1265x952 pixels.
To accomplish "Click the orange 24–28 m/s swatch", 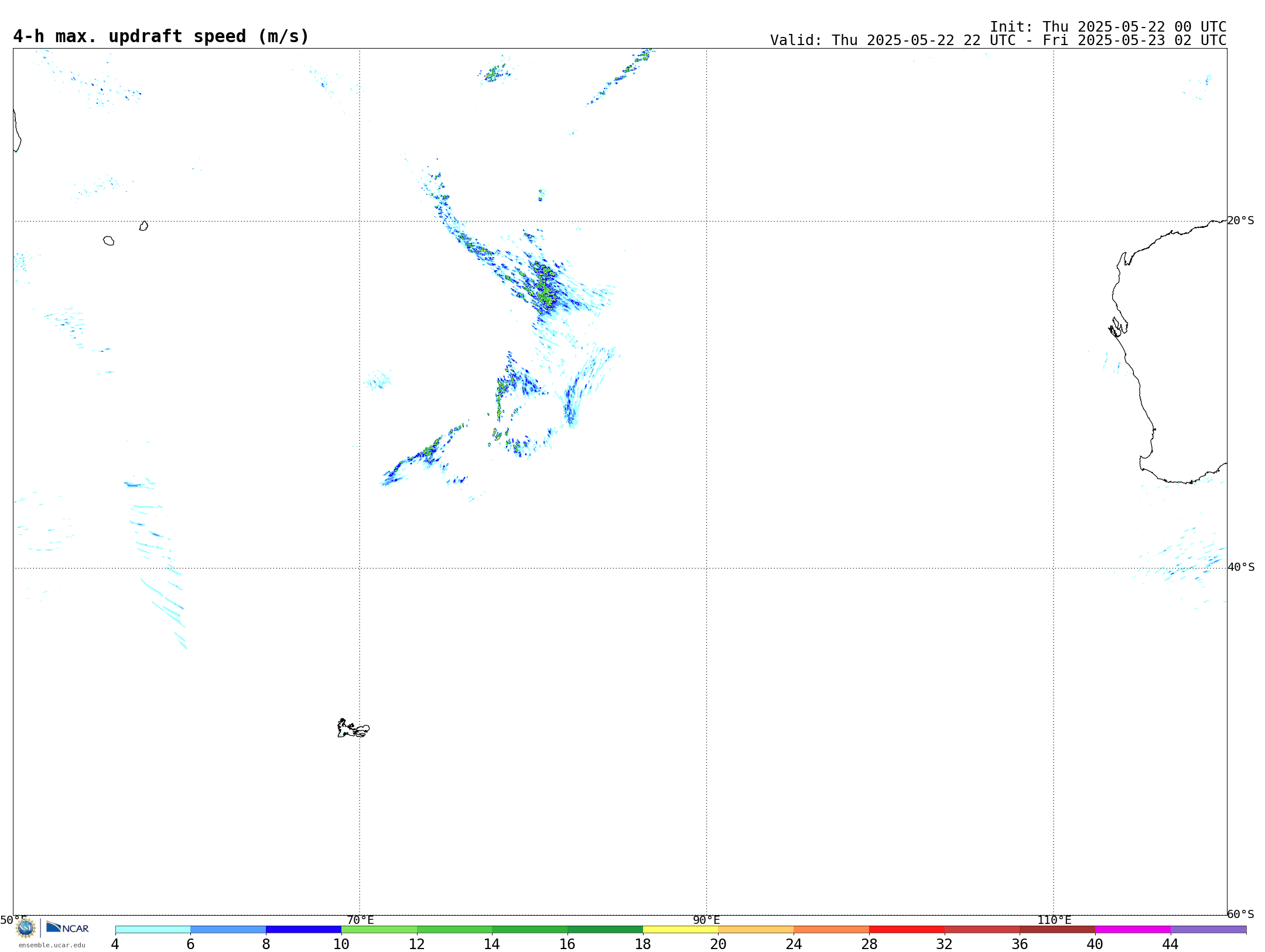I will tap(832, 929).
